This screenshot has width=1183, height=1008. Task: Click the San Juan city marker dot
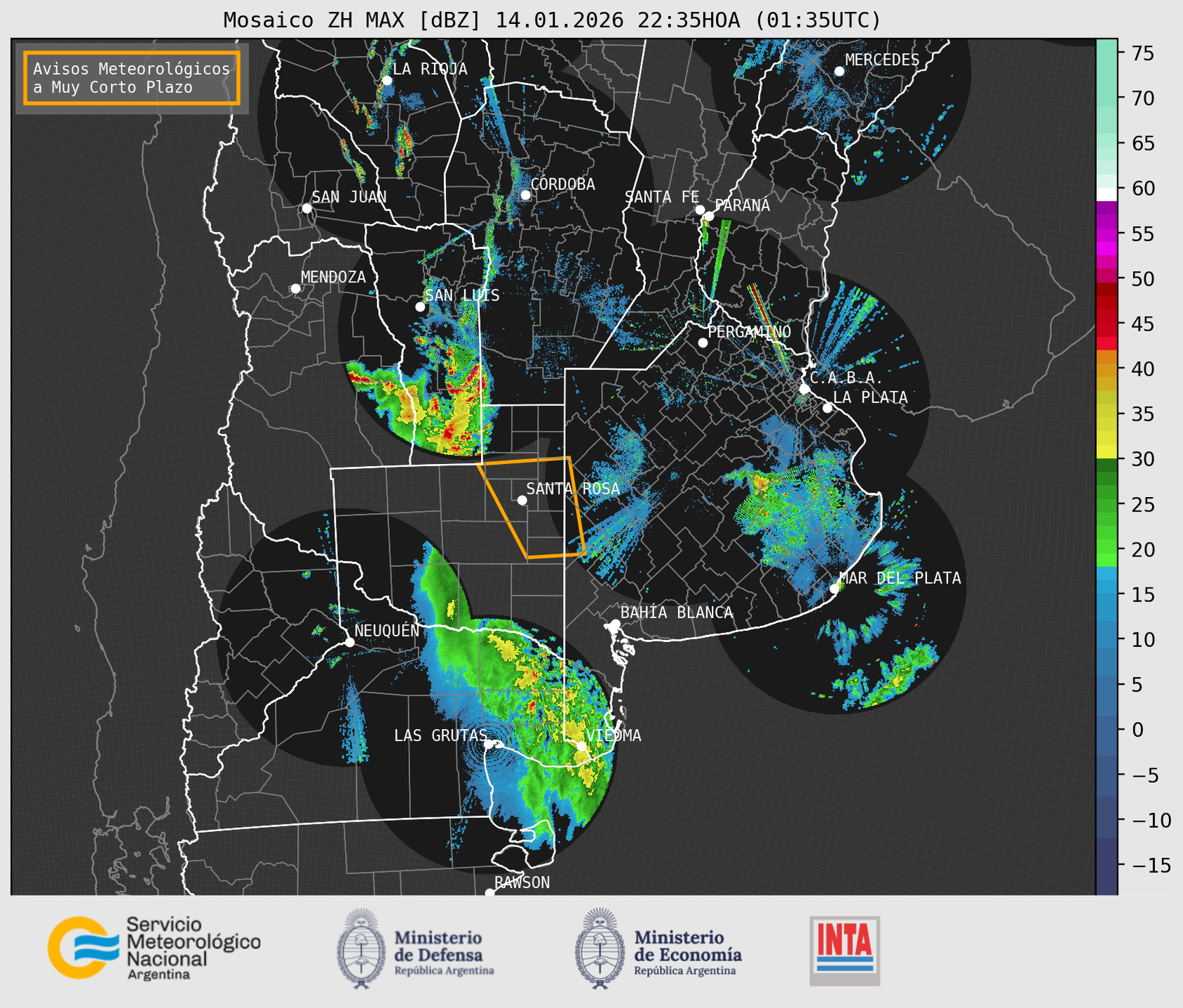[x=306, y=208]
